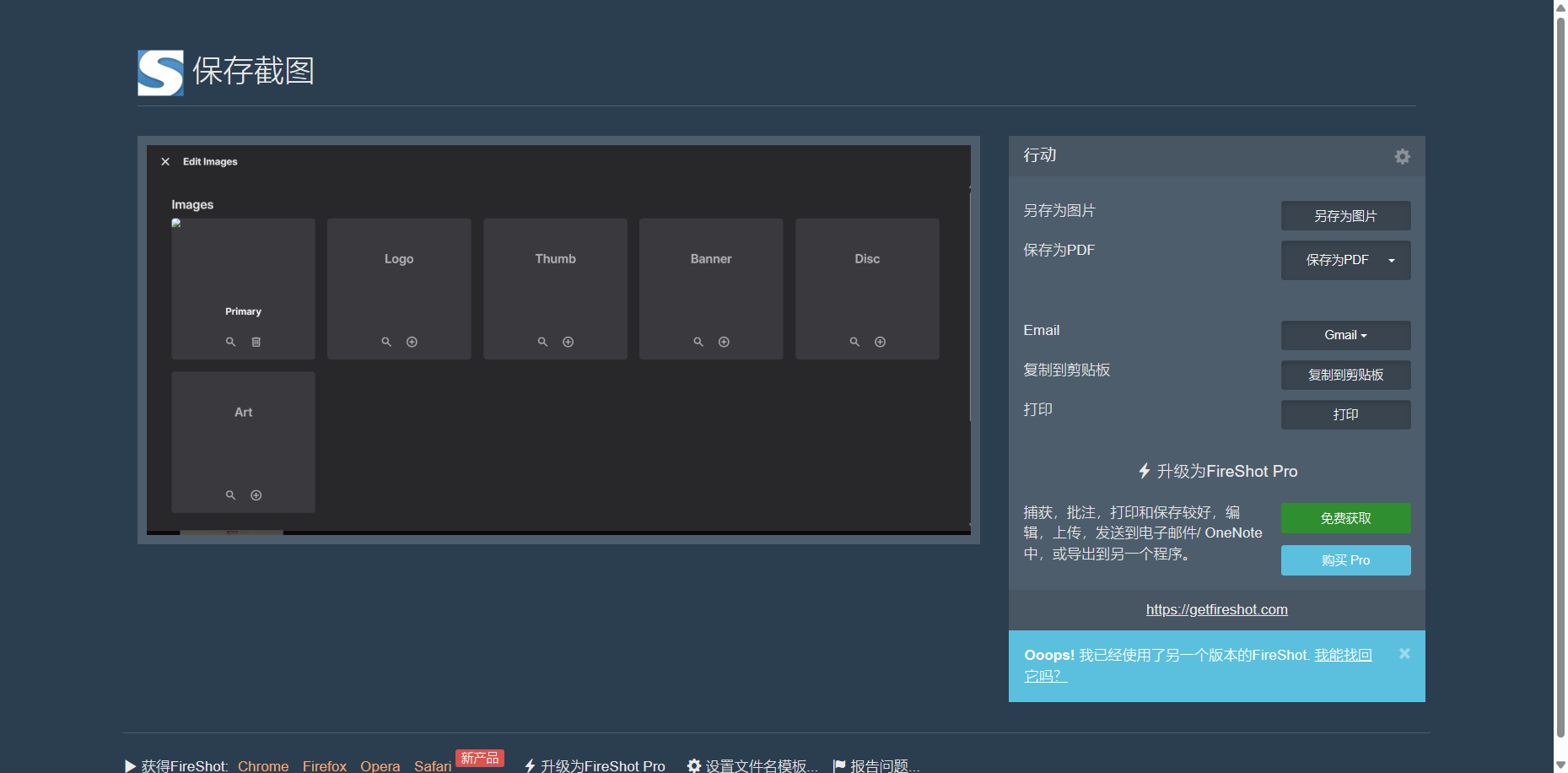Open the Safari link in the footer
Viewport: 1568px width, 773px height.
tap(433, 766)
